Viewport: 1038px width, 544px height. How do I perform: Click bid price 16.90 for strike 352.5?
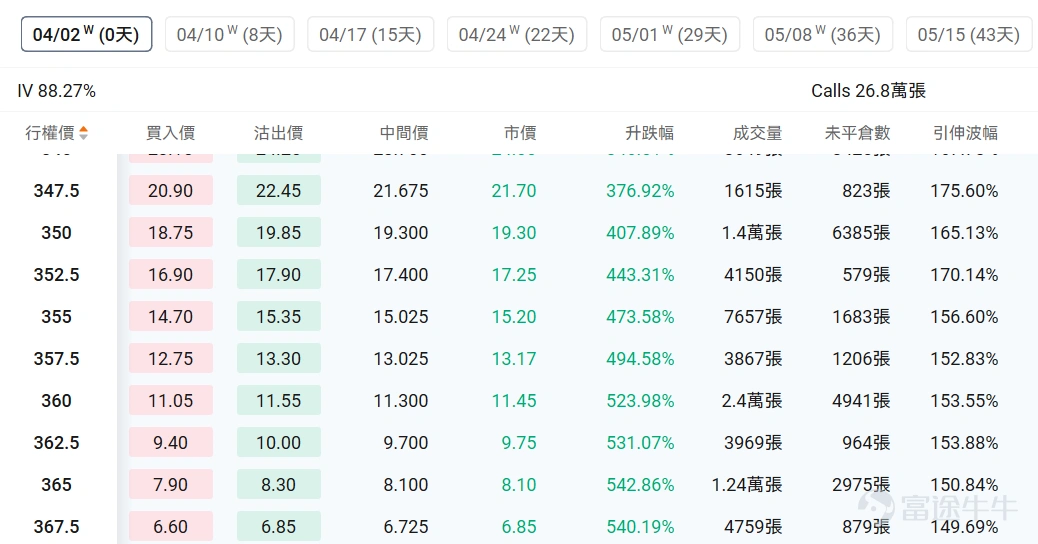[171, 275]
